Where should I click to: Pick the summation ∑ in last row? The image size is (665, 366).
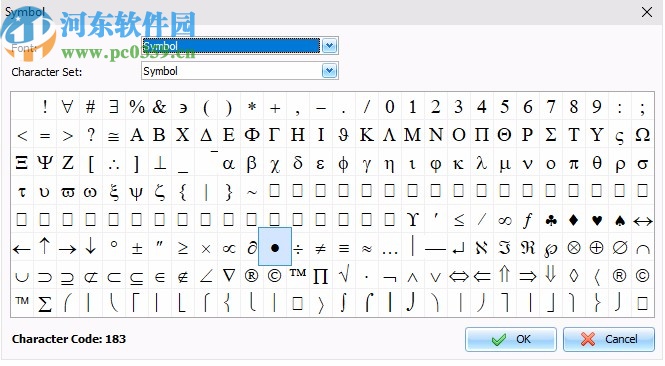pyautogui.click(x=45, y=304)
